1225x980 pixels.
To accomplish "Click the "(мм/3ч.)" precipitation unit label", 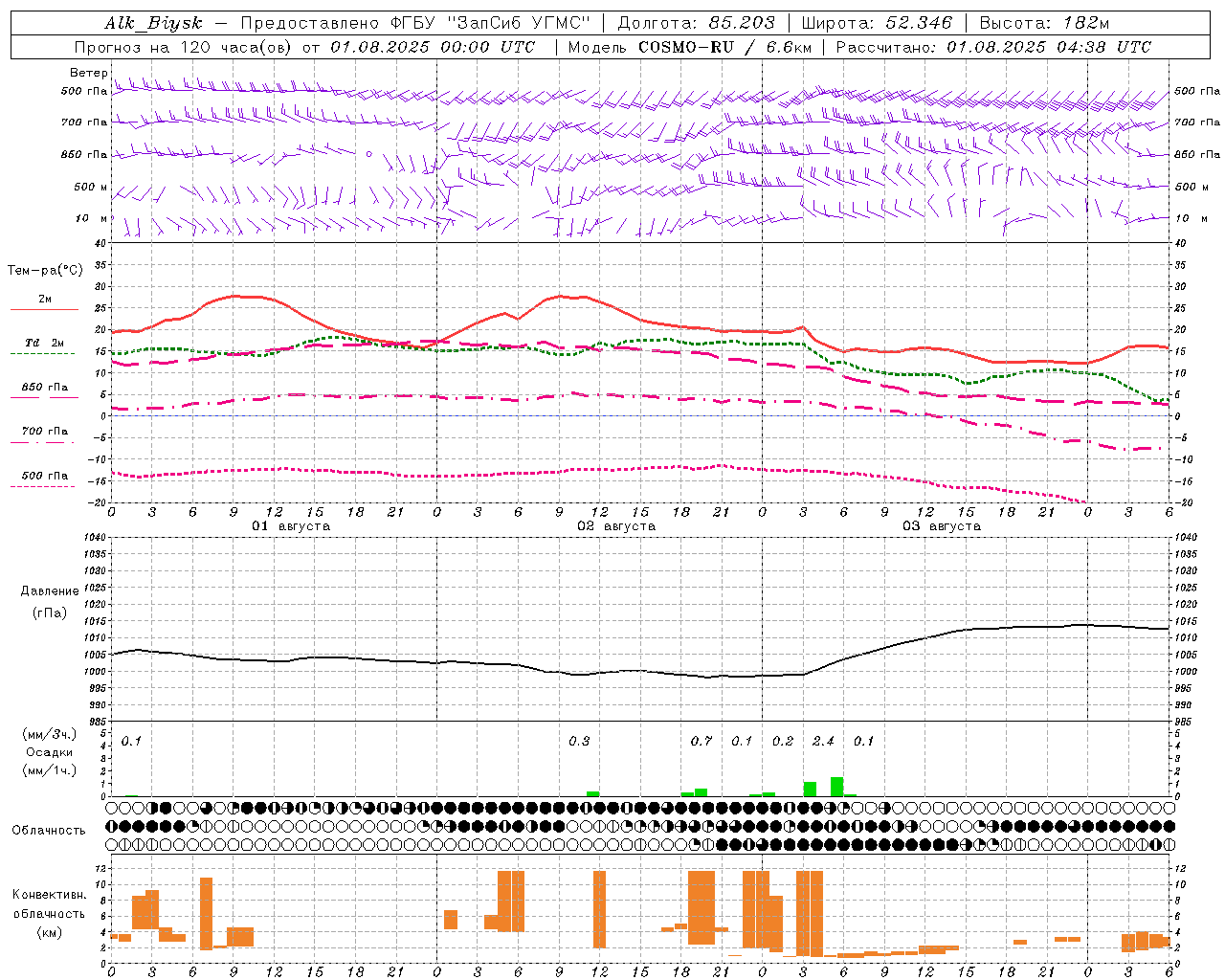I will coord(50,734).
